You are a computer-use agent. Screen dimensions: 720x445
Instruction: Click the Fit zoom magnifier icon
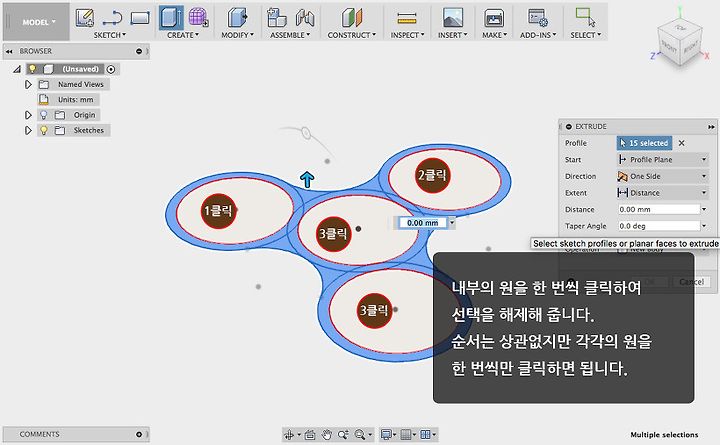point(360,434)
